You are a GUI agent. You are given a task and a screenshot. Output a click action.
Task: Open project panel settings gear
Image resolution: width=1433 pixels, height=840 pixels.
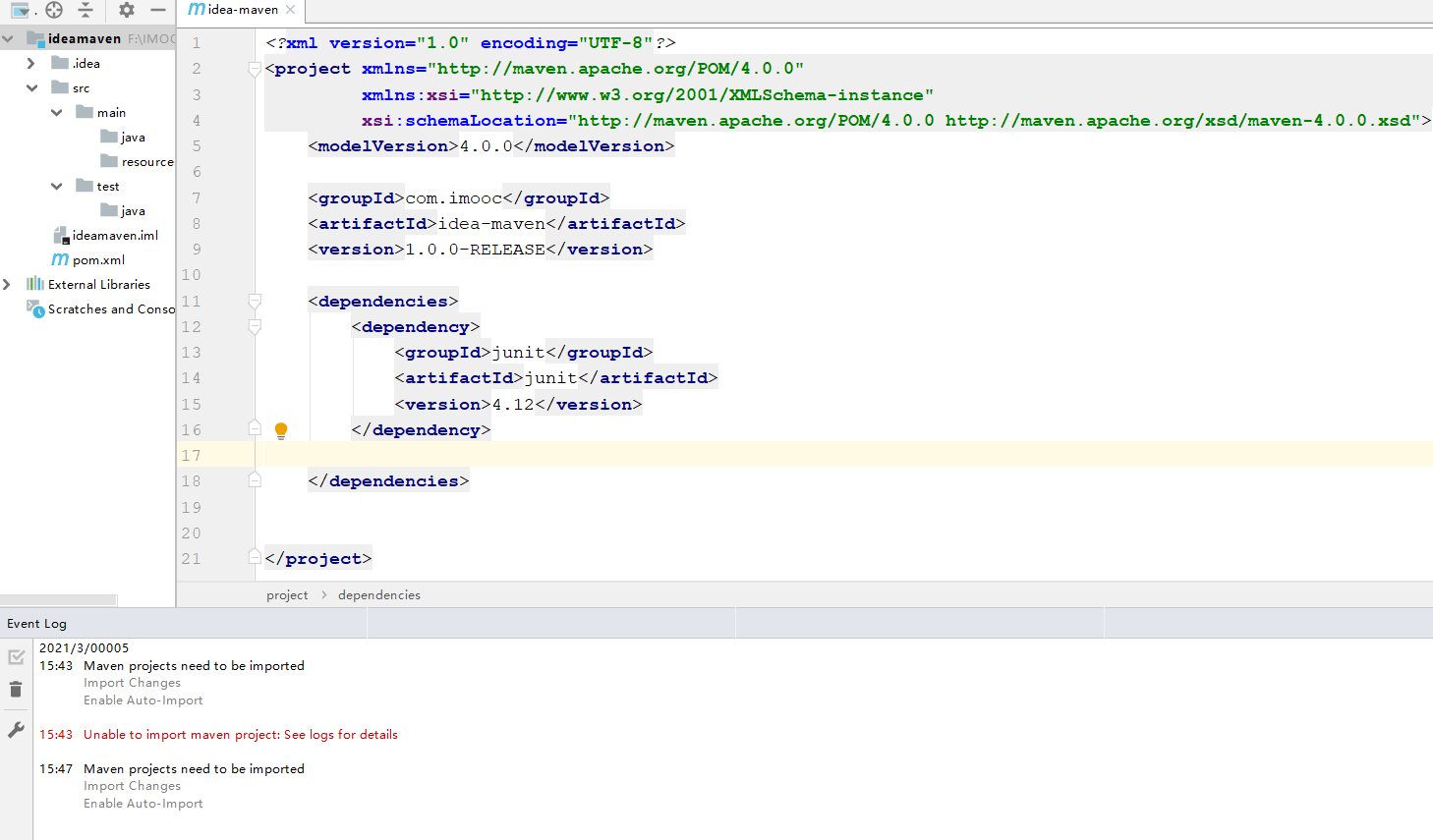tap(127, 10)
